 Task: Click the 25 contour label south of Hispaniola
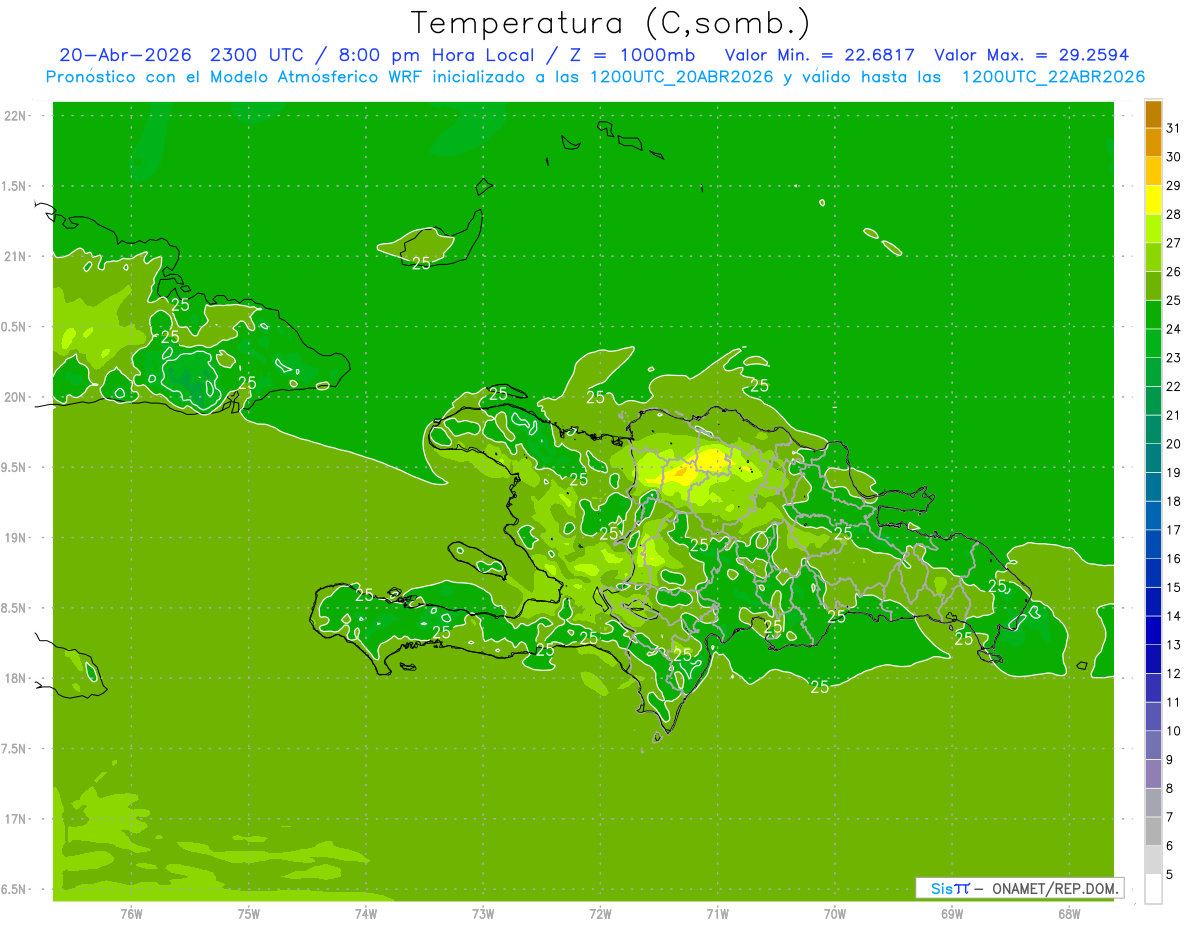point(820,686)
